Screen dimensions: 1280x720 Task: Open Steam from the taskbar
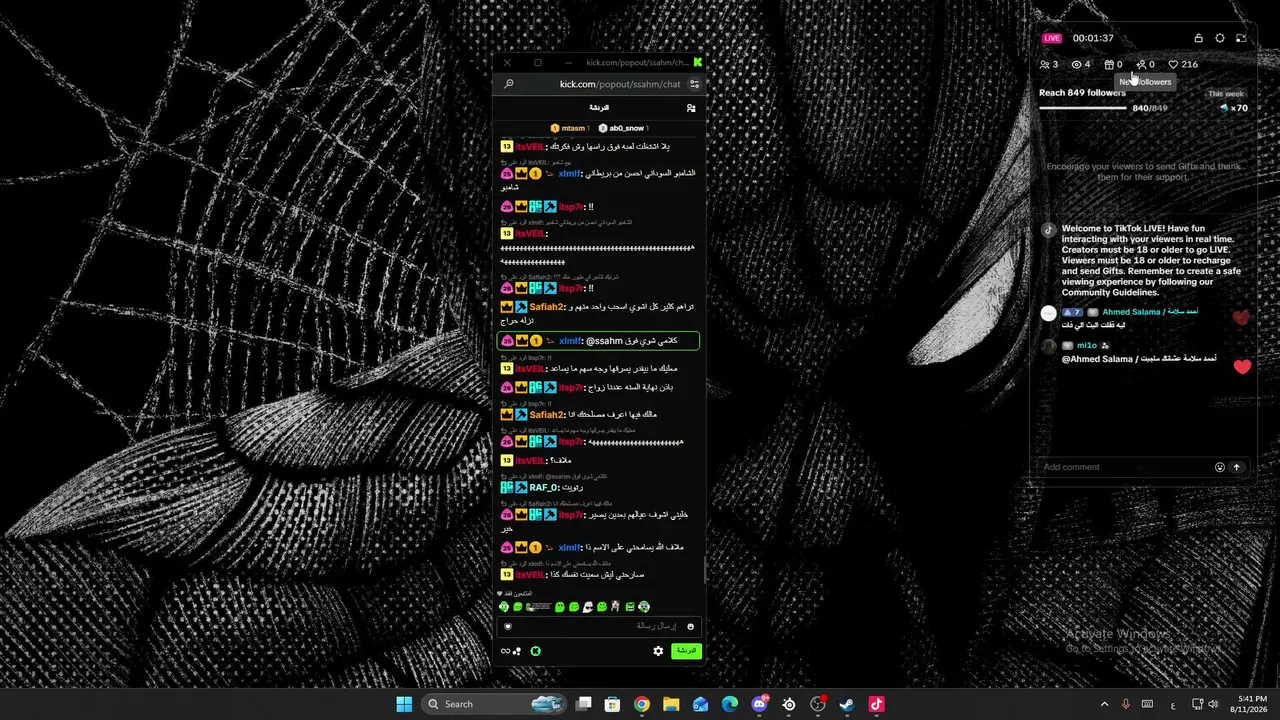click(847, 704)
